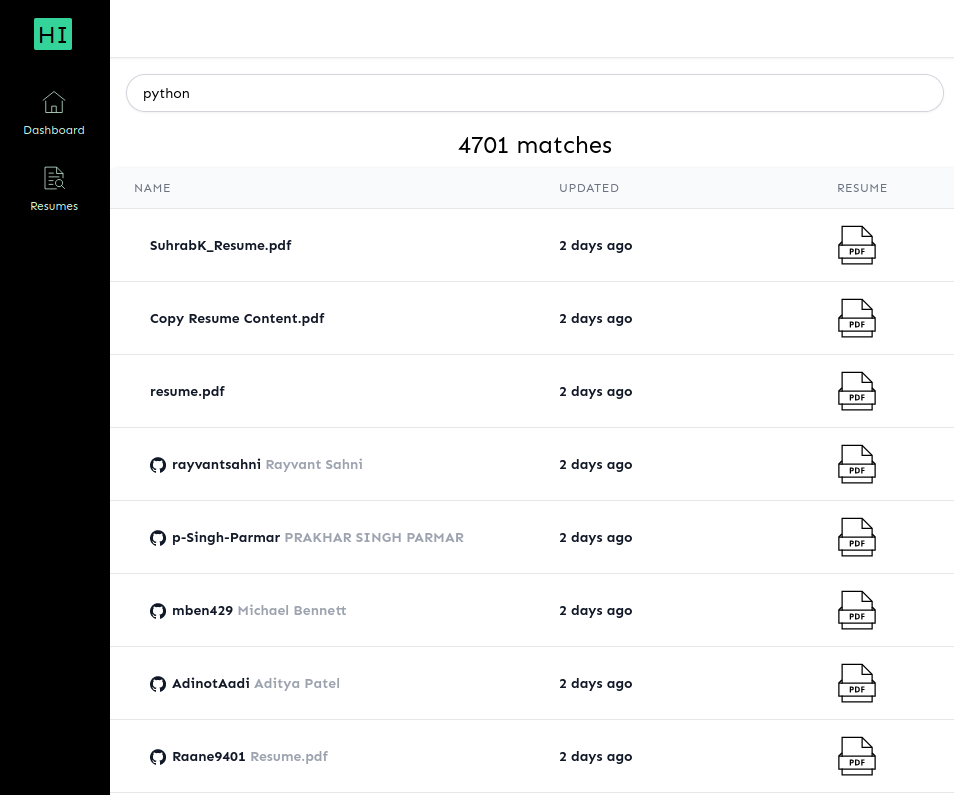Click the HI logo in the sidebar
The width and height of the screenshot is (954, 795).
pos(53,35)
